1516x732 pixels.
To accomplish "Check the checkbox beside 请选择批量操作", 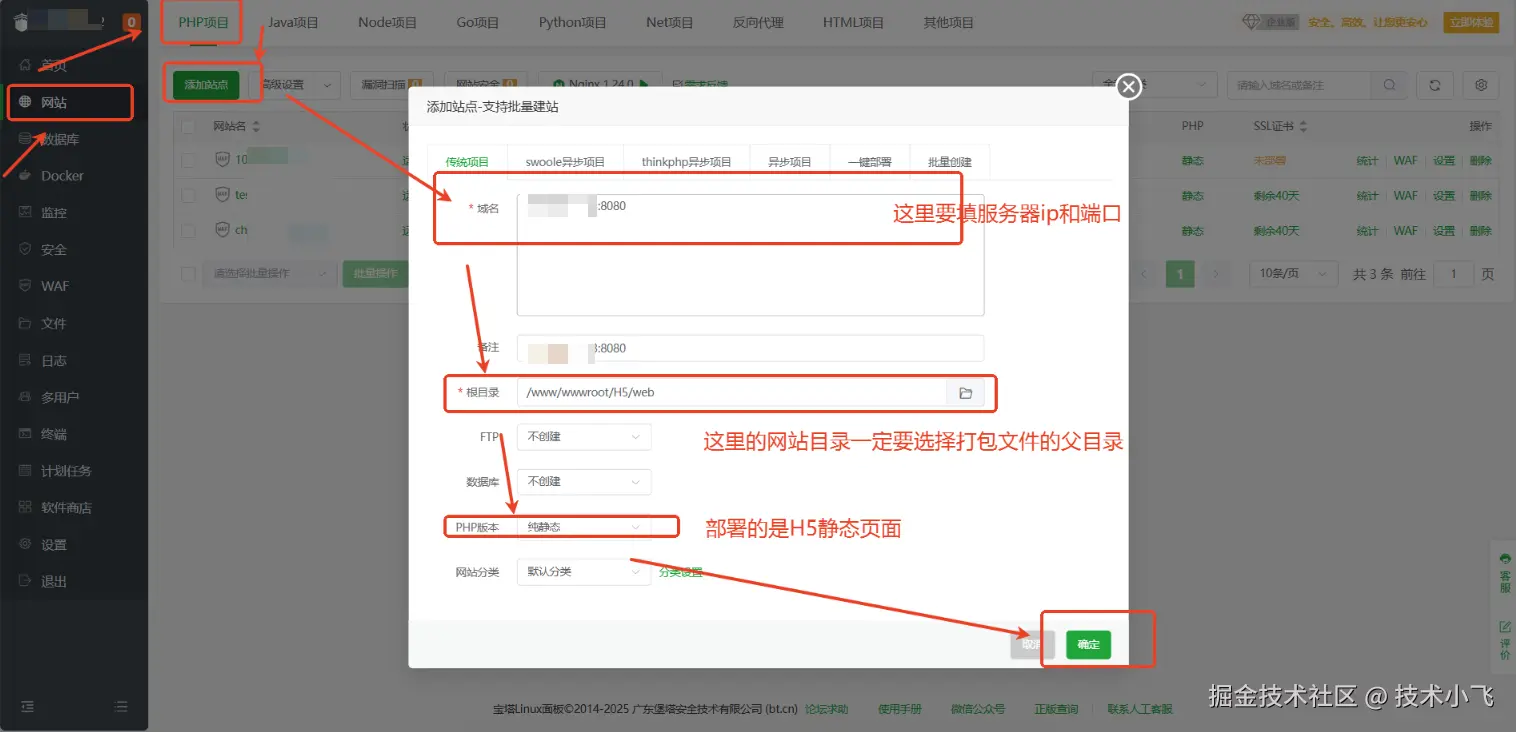I will (188, 273).
